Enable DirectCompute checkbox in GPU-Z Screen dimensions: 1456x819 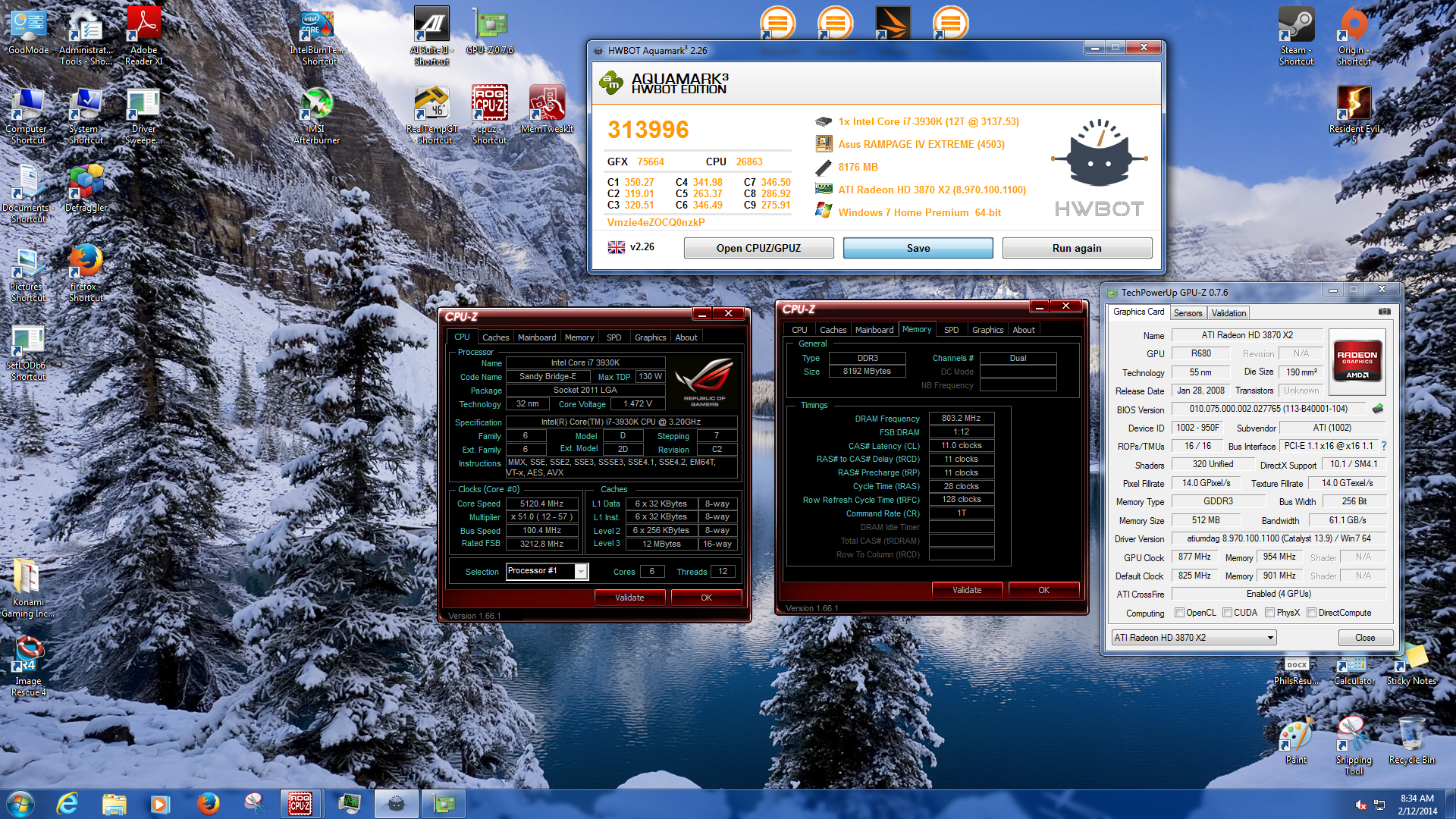pos(1311,613)
